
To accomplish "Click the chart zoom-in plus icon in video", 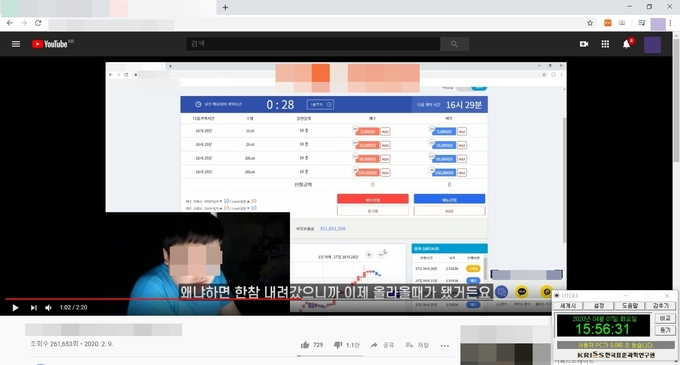I will [369, 255].
